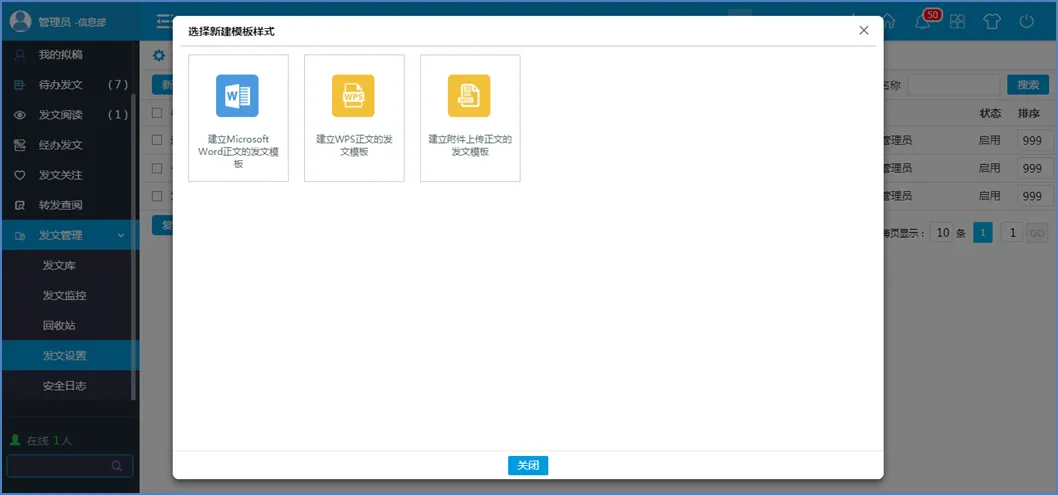Choose the Microsoft Word template icon
Viewport: 1058px width, 495px height.
(237, 96)
